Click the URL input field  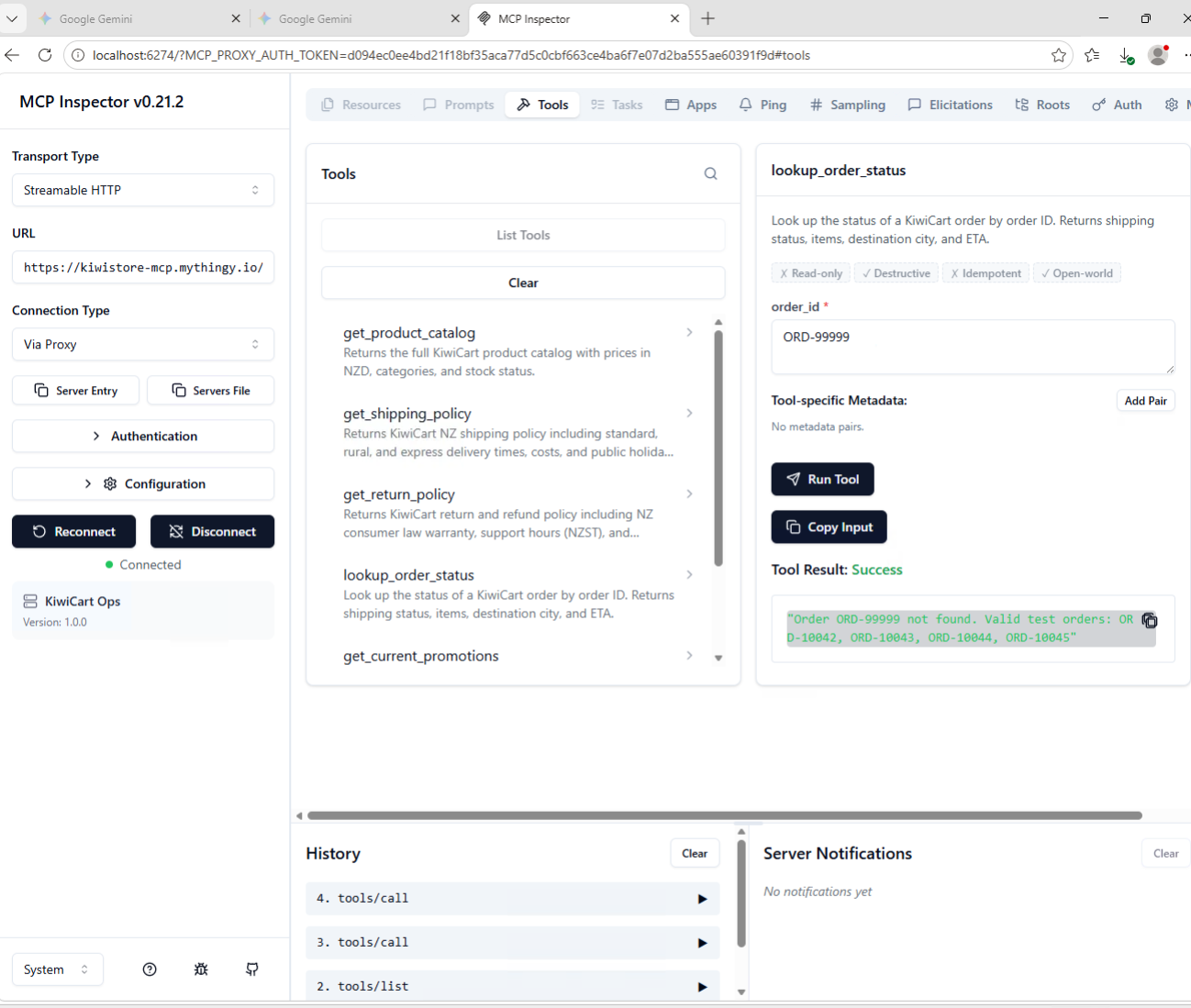(x=143, y=267)
